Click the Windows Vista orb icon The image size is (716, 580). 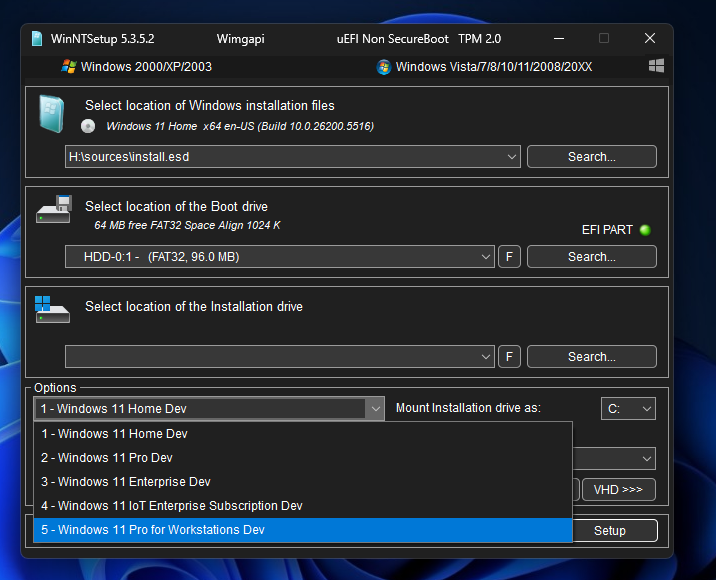tap(384, 67)
